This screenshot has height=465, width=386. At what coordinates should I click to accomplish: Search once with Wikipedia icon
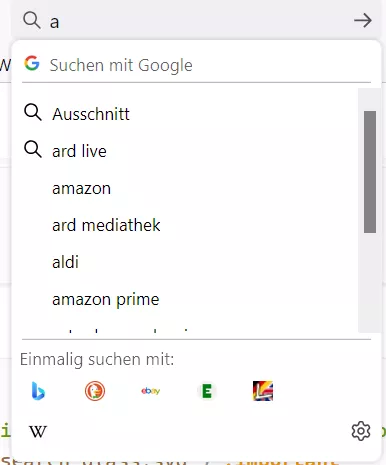click(38, 431)
